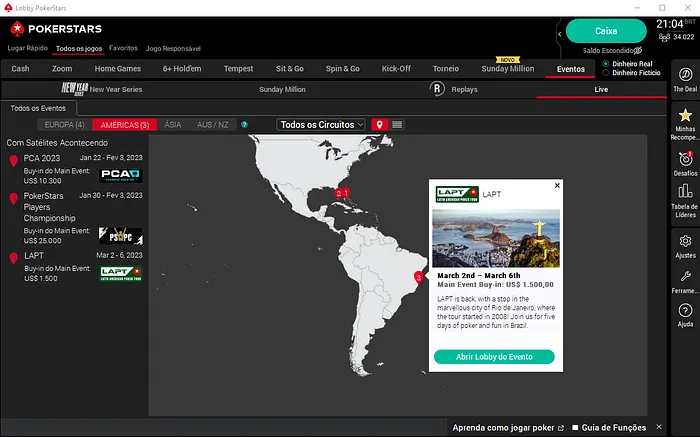Click the green Caixa button

606,31
